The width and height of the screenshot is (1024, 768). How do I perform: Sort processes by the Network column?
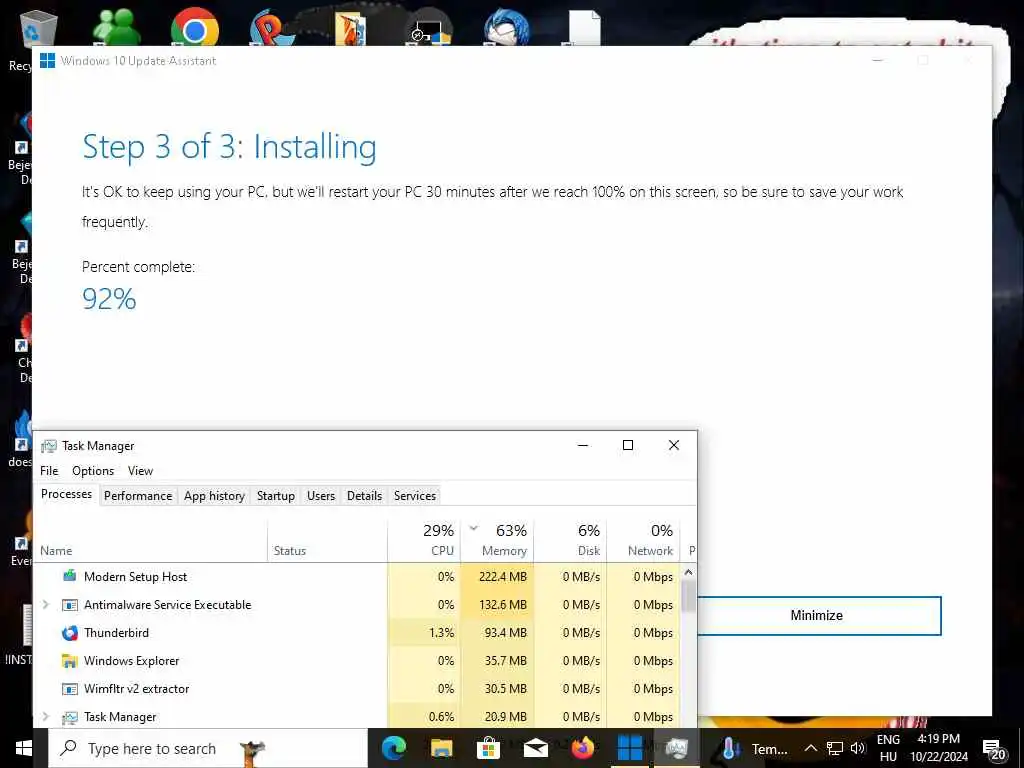click(643, 541)
